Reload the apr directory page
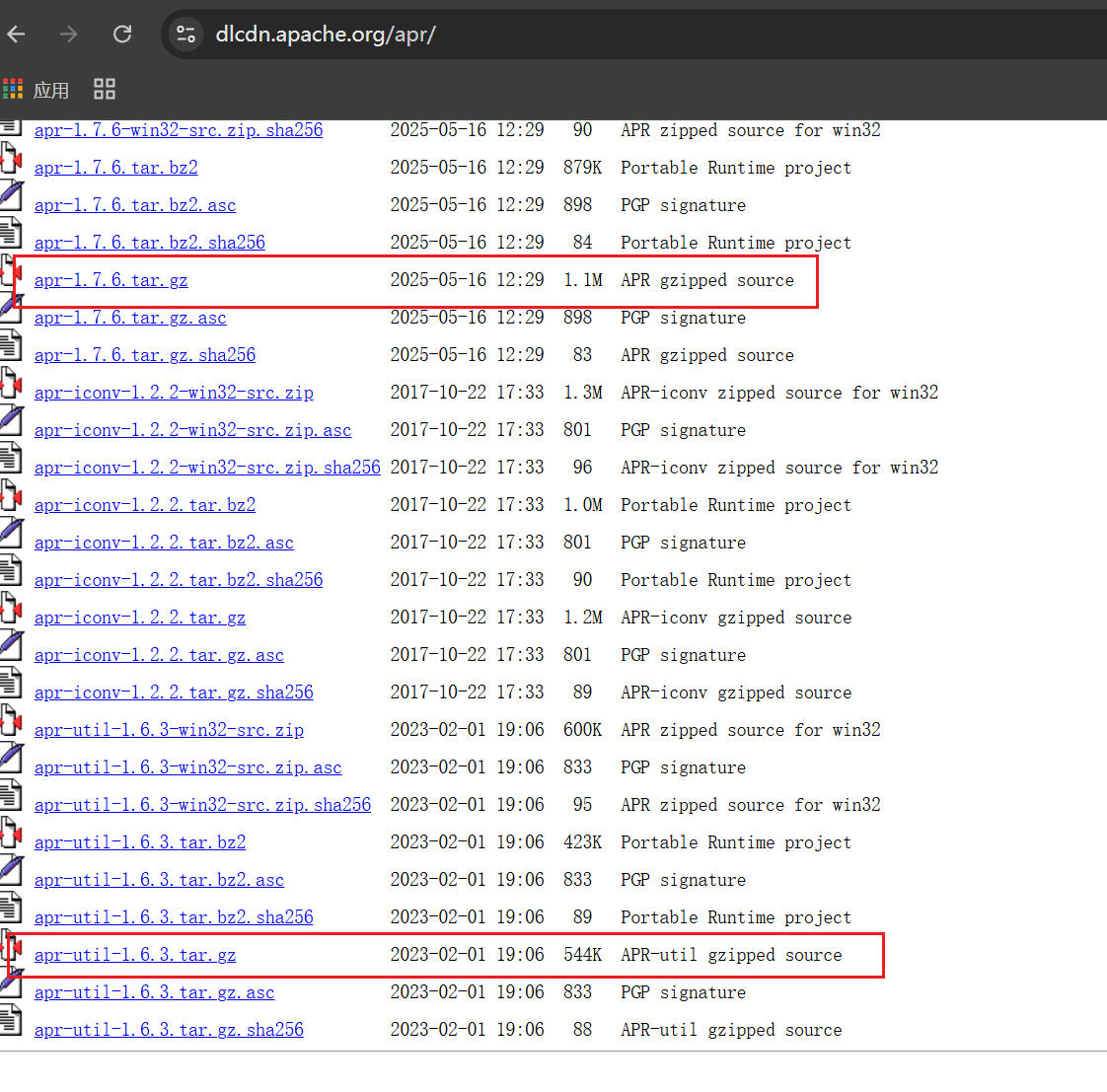Screen dimensions: 1107x1092 122,34
